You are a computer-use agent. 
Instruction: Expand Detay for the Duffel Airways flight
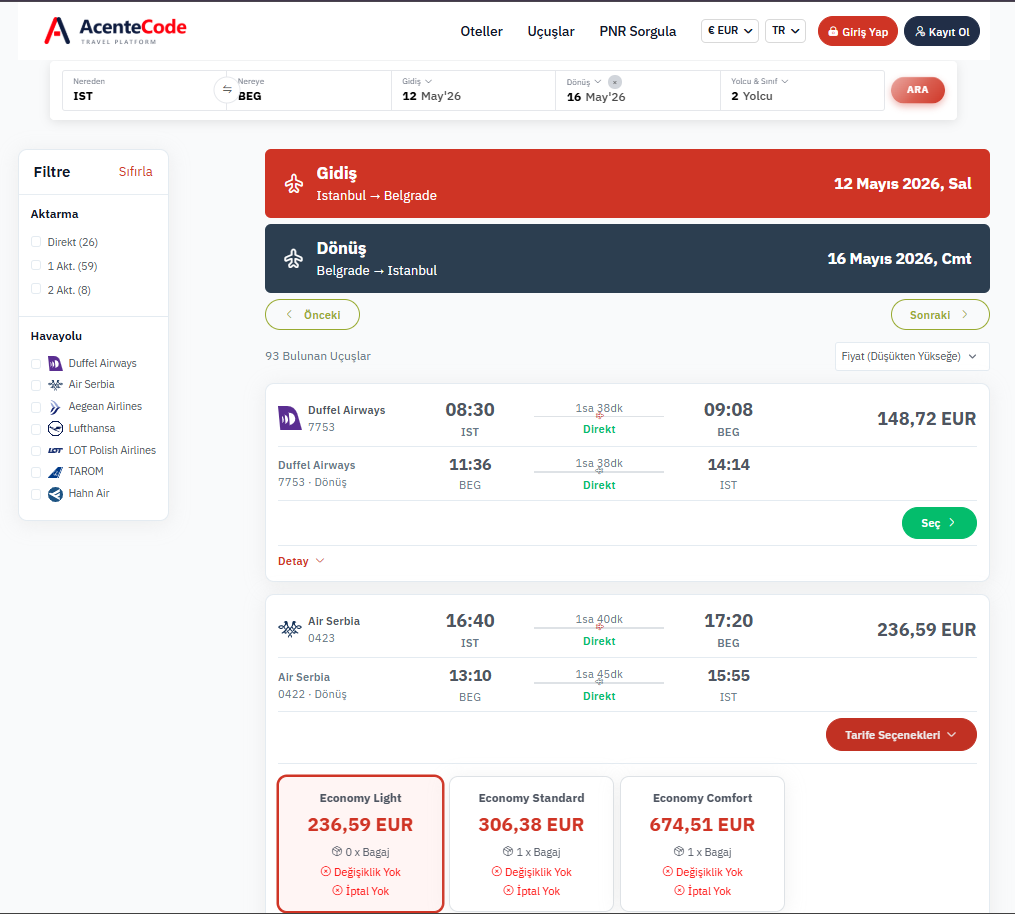click(x=301, y=561)
